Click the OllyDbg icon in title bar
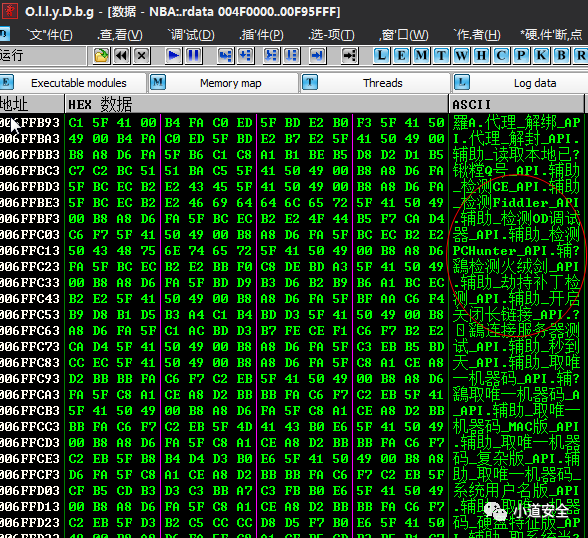The width and height of the screenshot is (588, 538). pyautogui.click(x=10, y=10)
